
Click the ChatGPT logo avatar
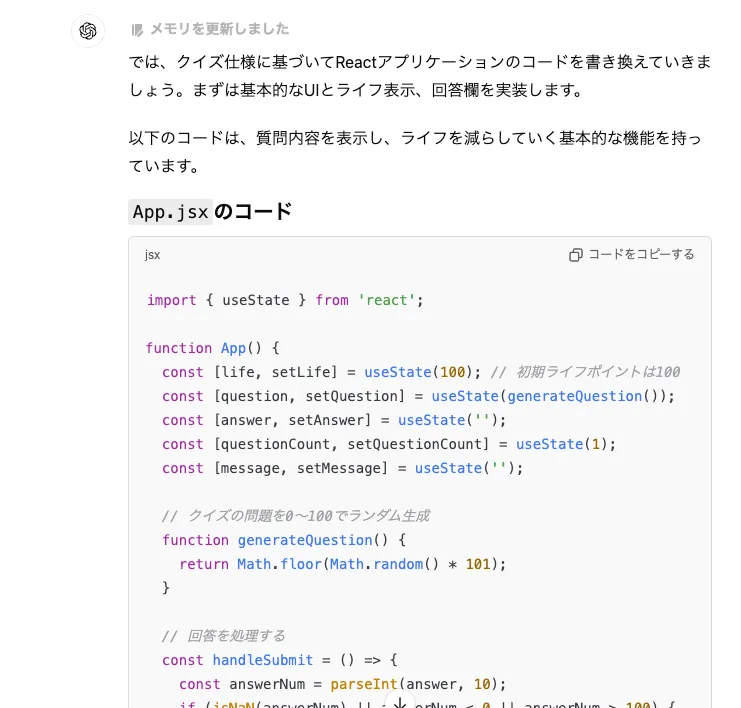point(88,31)
